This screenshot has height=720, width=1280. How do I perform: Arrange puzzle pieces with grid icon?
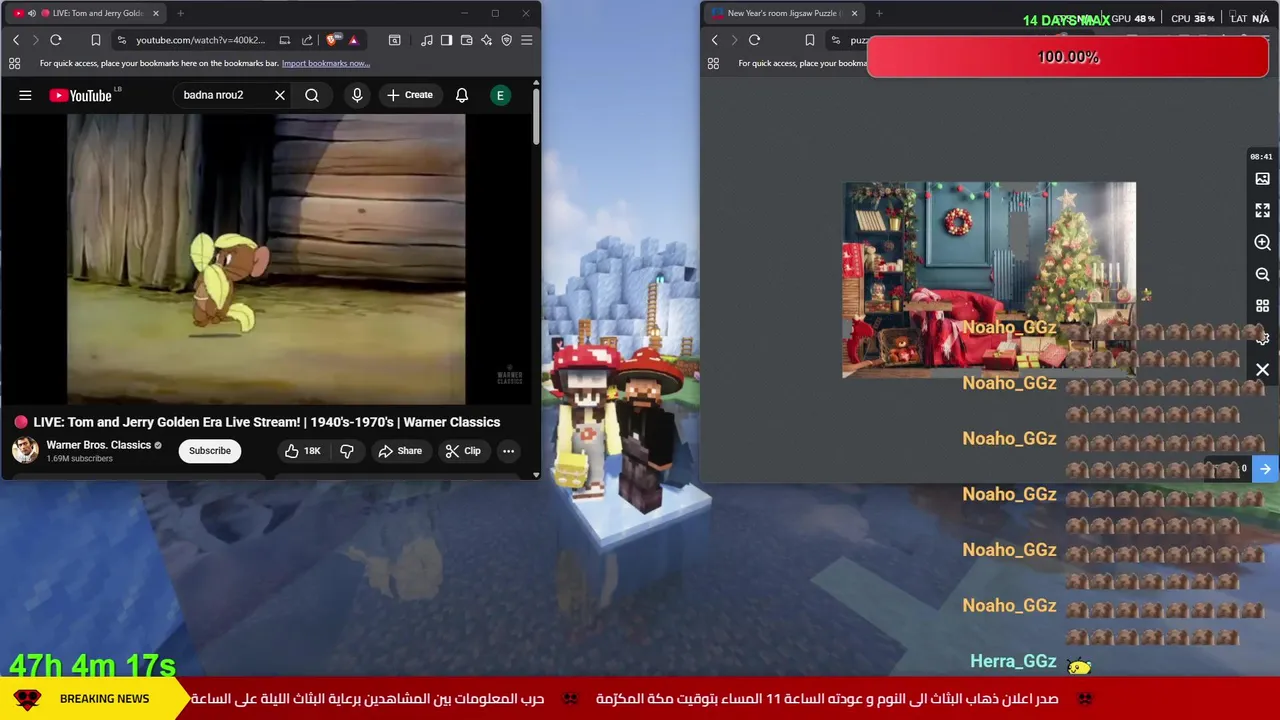tap(1262, 306)
